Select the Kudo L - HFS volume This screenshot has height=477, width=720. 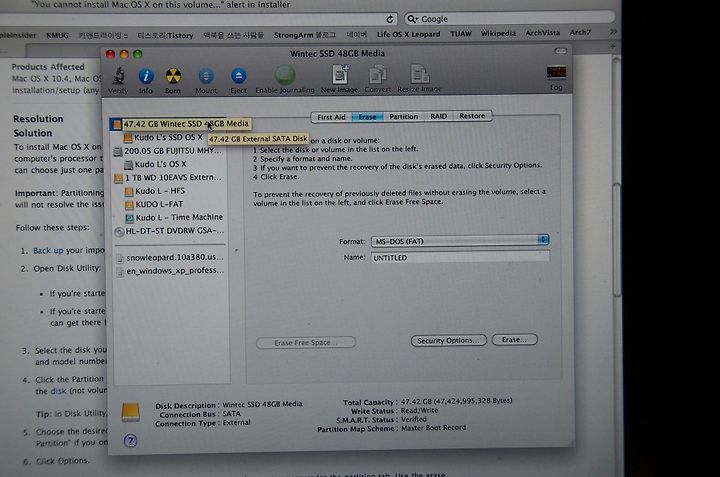155,191
